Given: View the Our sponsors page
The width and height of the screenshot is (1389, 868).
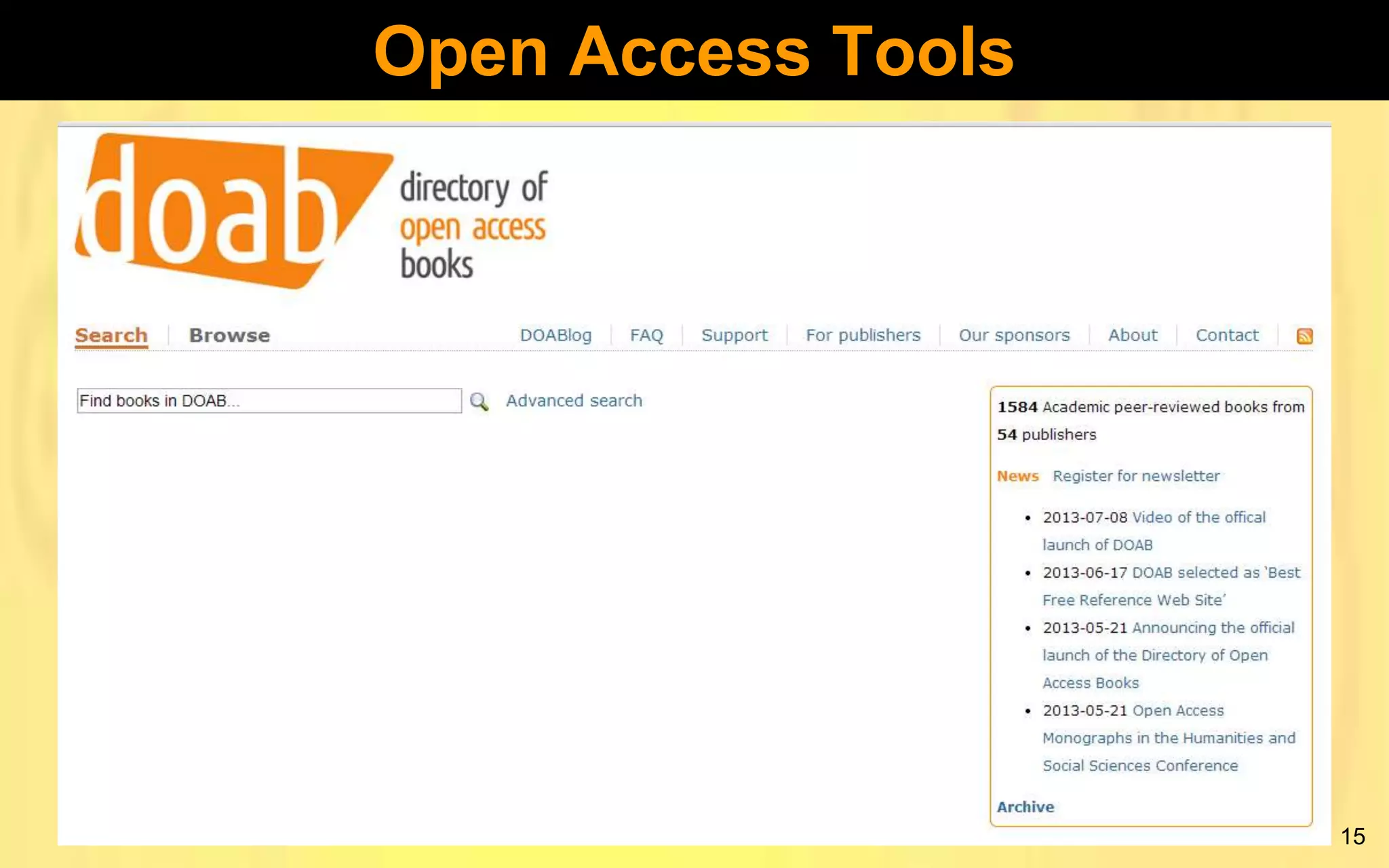Looking at the screenshot, I should tap(1014, 336).
